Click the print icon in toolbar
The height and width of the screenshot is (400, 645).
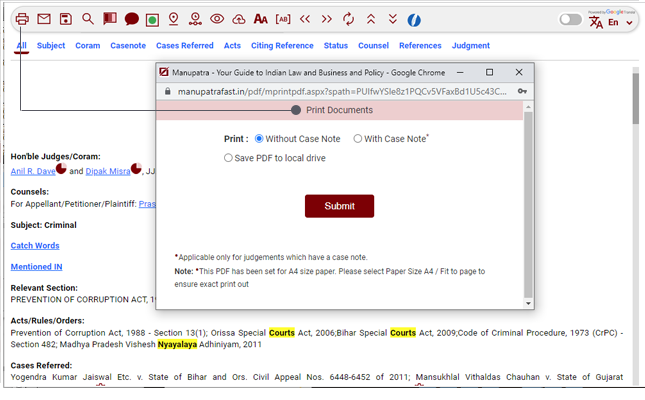click(x=22, y=19)
